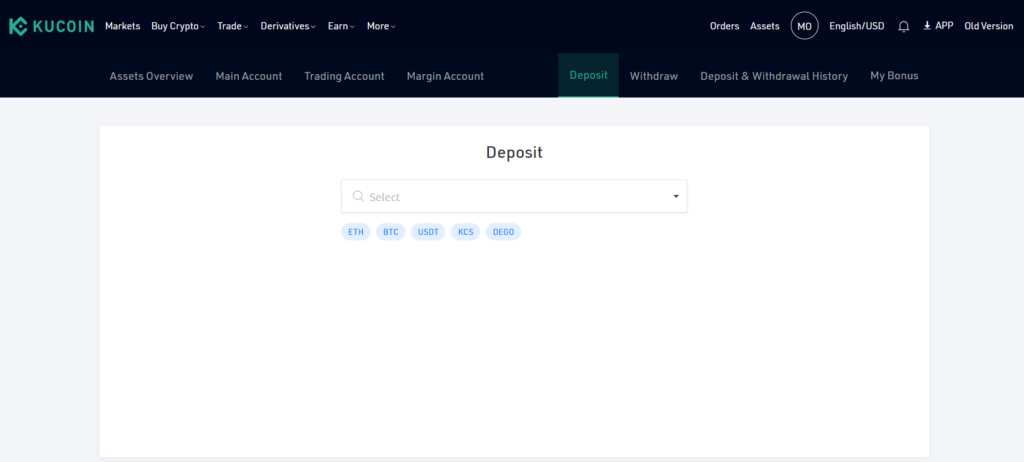The image size is (1024, 462).
Task: Go to Assets in top bar
Action: [x=765, y=26]
